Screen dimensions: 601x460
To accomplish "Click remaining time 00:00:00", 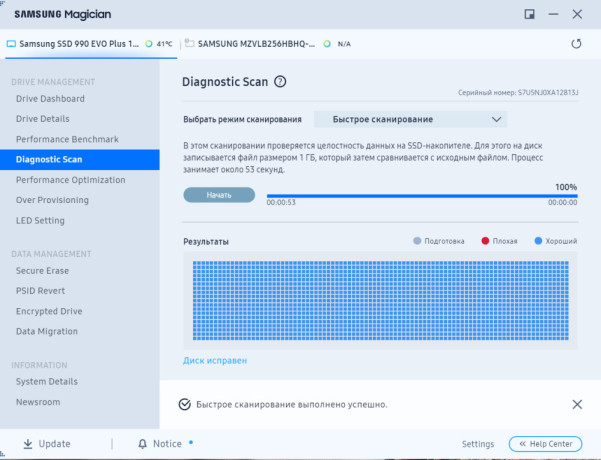I will (x=562, y=202).
